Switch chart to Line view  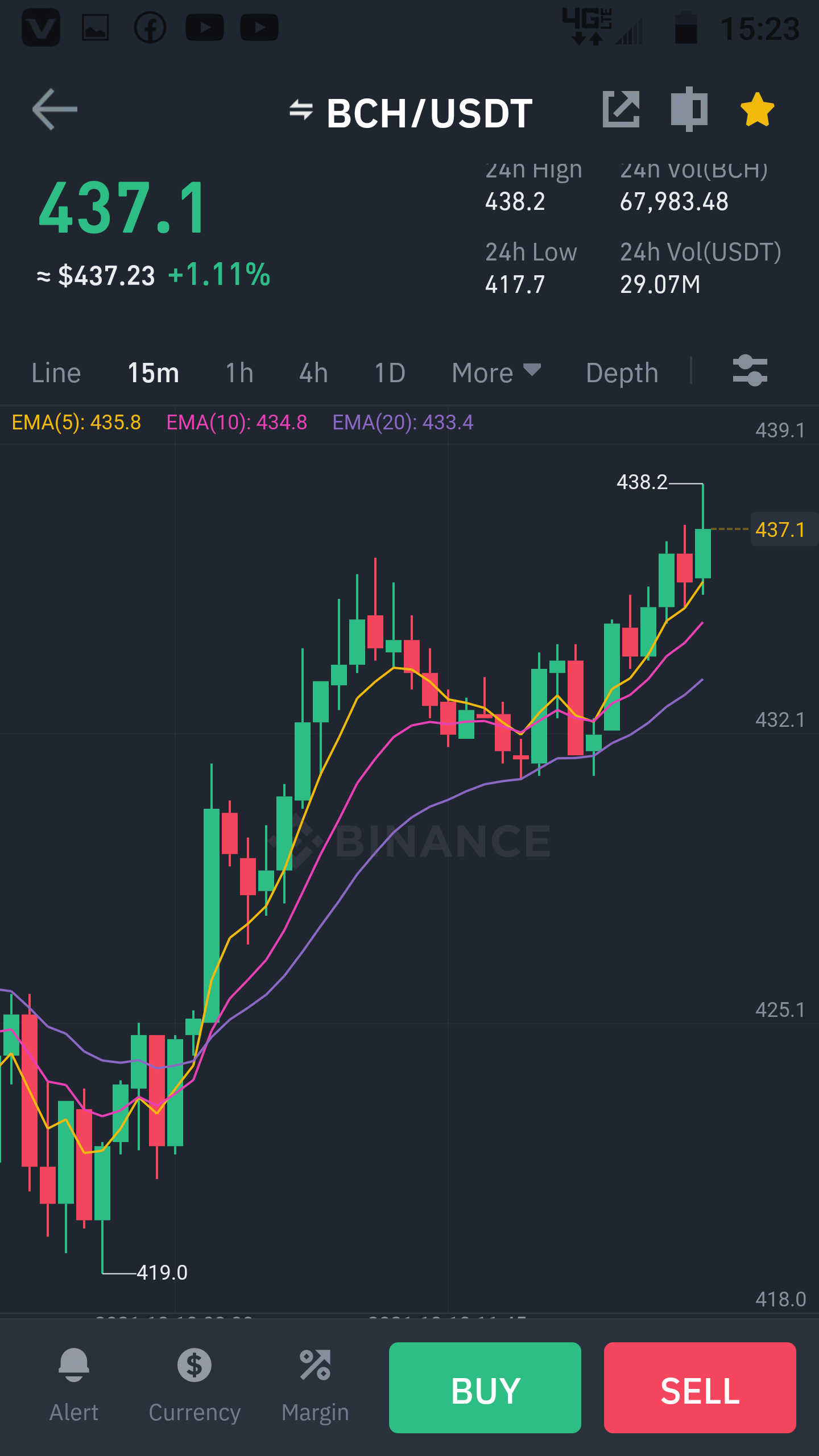pos(56,373)
